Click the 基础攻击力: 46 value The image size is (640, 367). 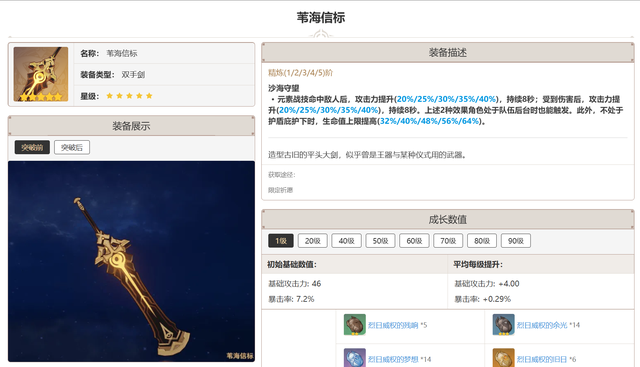294,284
